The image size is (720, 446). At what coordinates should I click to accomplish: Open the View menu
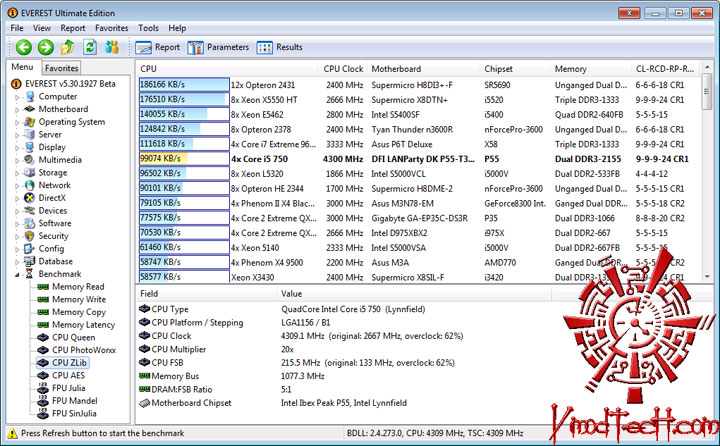click(42, 28)
